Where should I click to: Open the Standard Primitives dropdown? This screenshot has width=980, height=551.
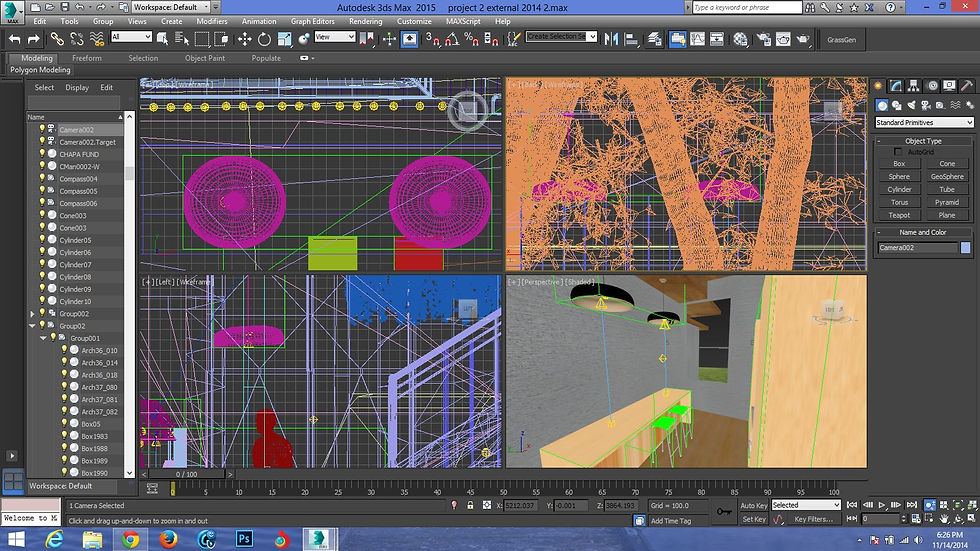[923, 123]
